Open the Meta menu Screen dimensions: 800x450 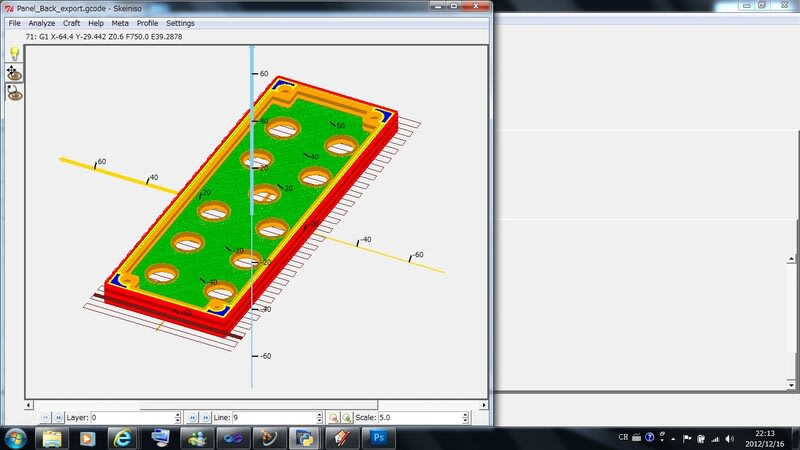[120, 23]
